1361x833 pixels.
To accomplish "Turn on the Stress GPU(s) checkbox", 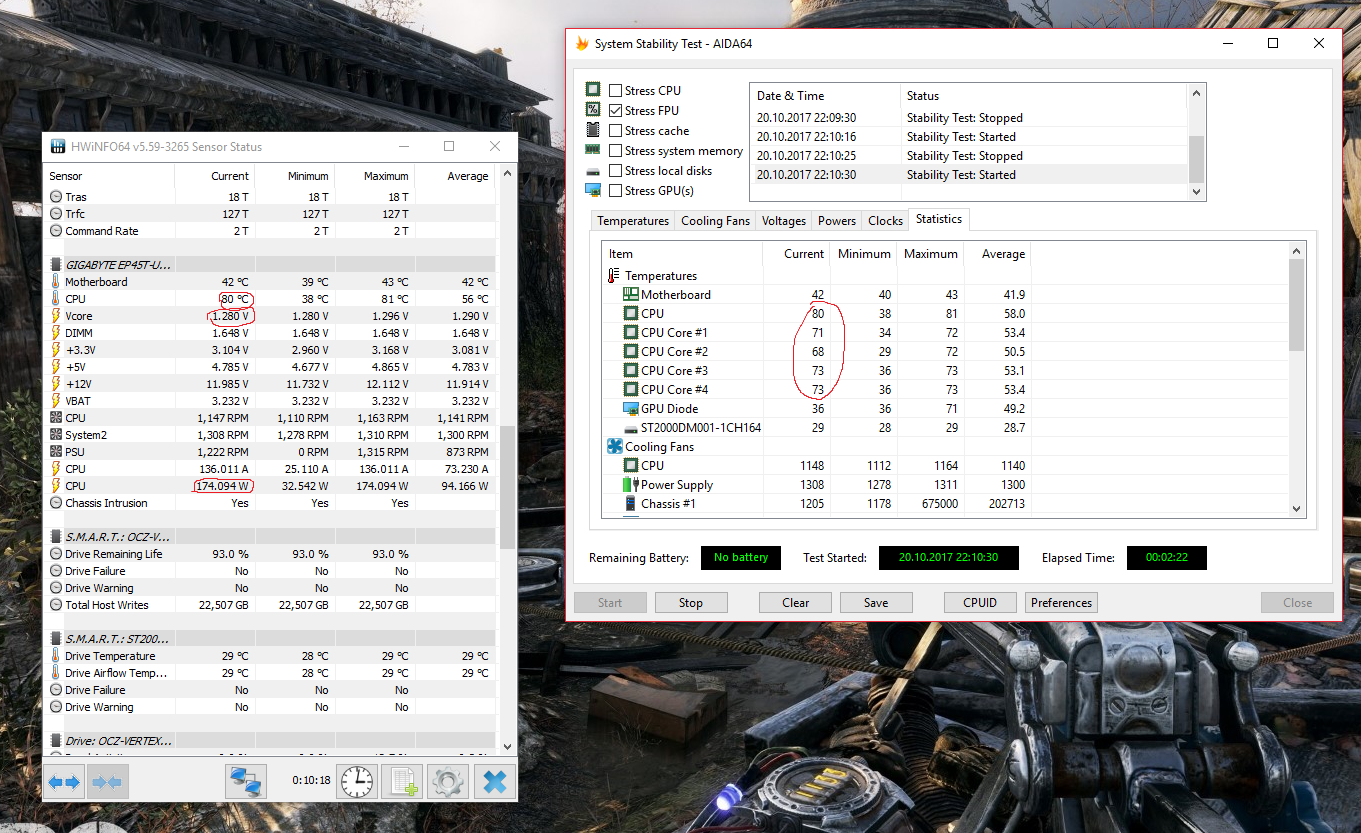I will [x=616, y=191].
